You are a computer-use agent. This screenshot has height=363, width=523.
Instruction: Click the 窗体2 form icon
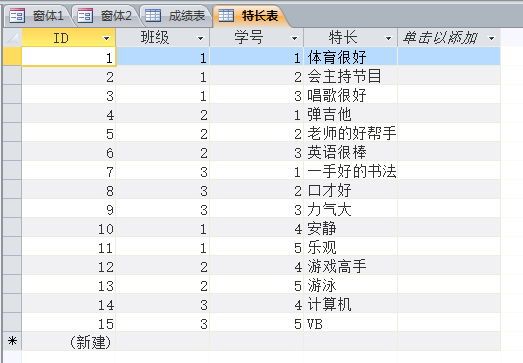(85, 16)
